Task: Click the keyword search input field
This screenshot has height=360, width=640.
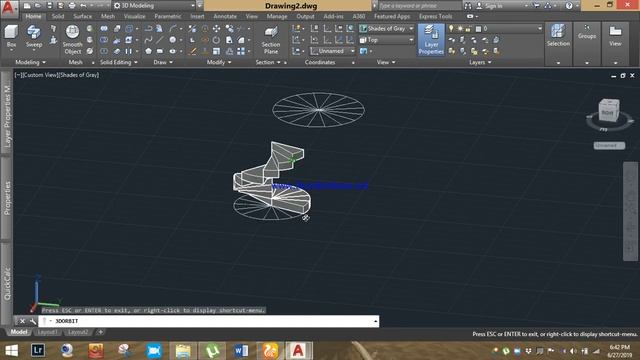Action: point(419,6)
